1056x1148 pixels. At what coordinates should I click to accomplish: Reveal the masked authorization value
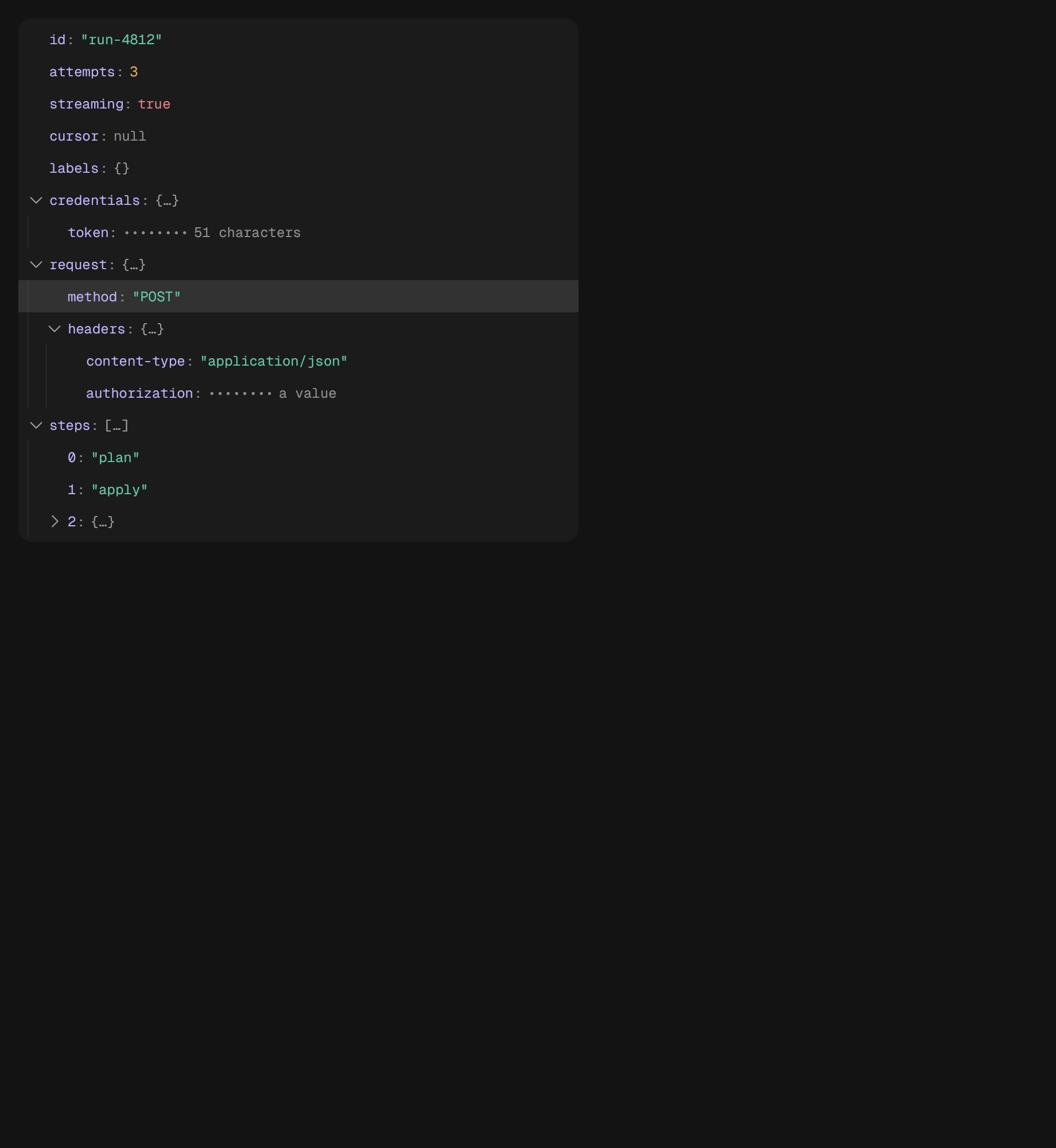point(273,393)
